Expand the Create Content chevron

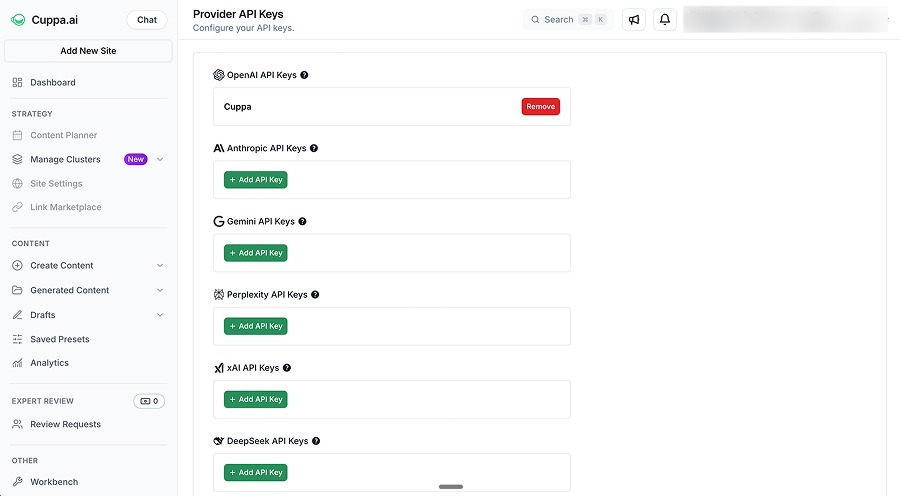160,266
